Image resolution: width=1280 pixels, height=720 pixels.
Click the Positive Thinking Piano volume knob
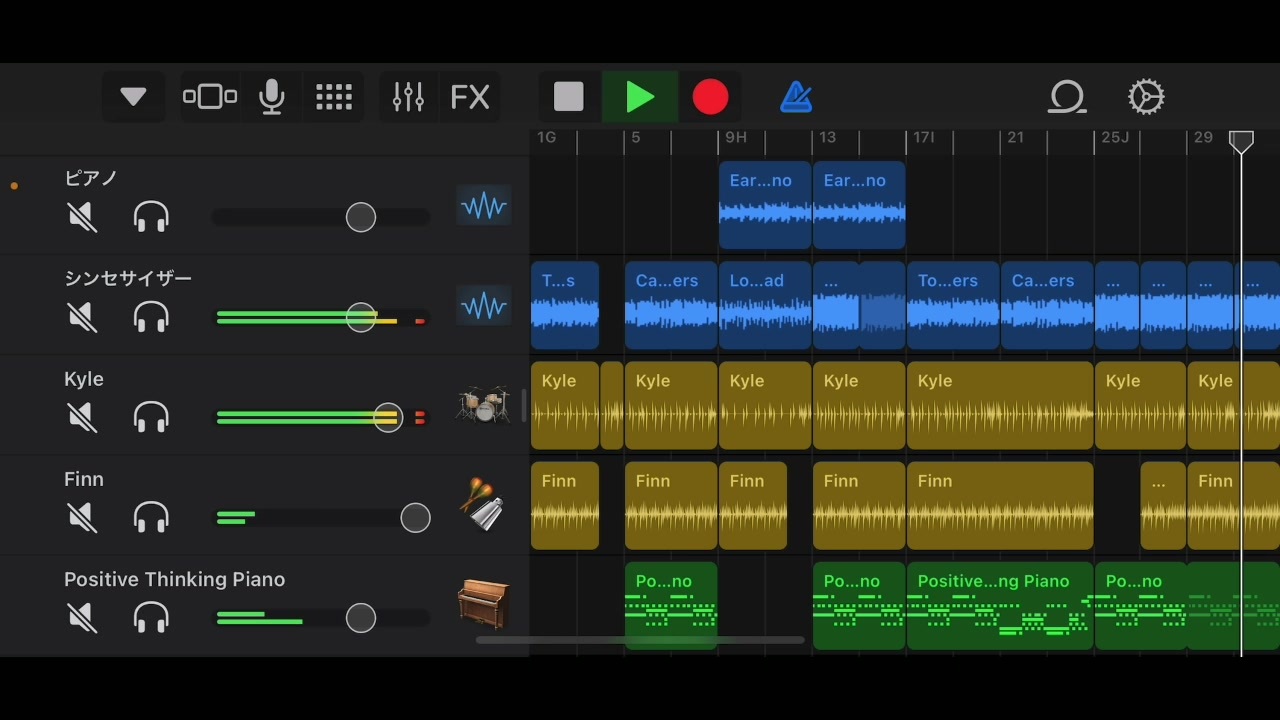click(x=361, y=618)
